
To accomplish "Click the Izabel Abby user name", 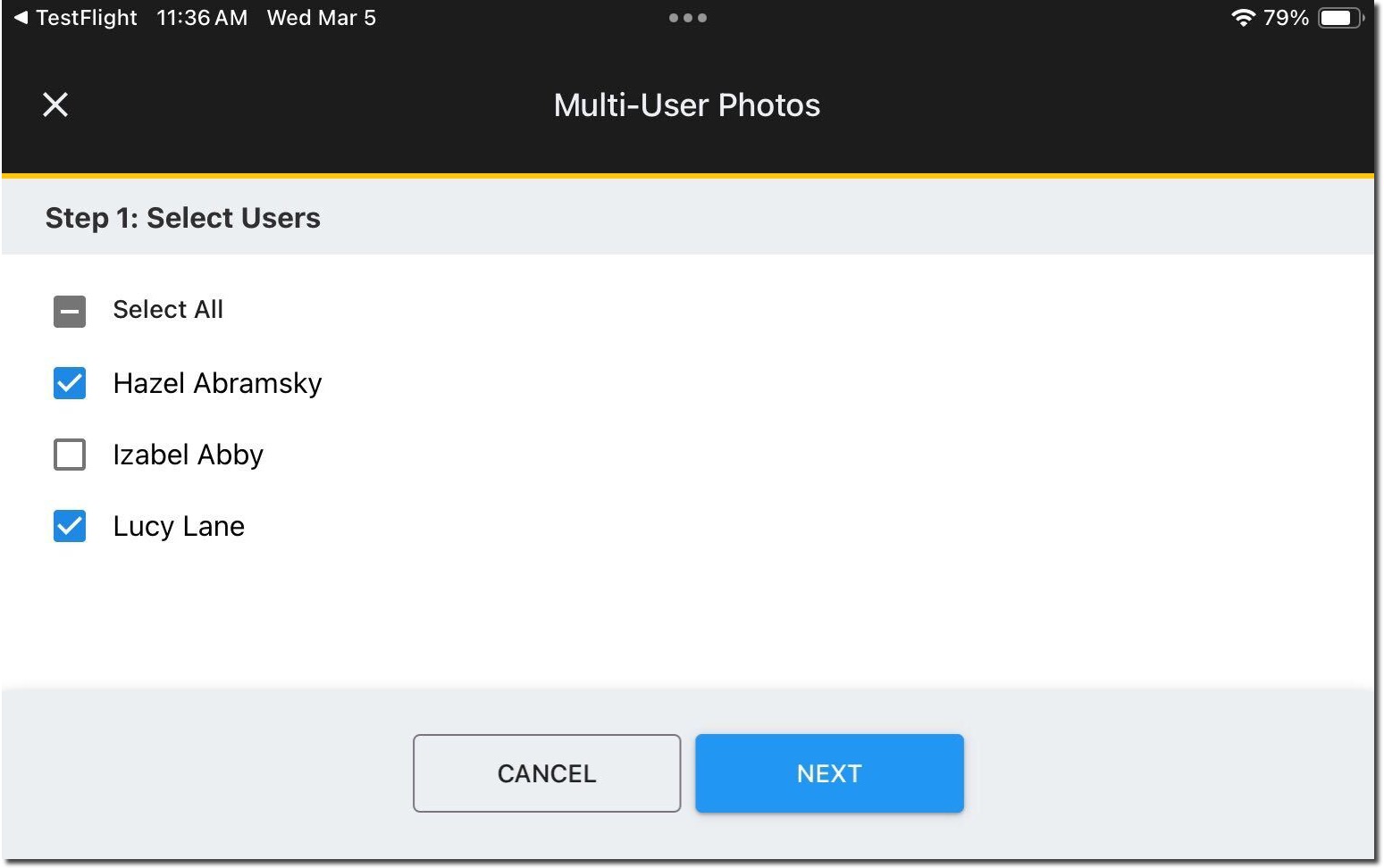I will (x=188, y=455).
